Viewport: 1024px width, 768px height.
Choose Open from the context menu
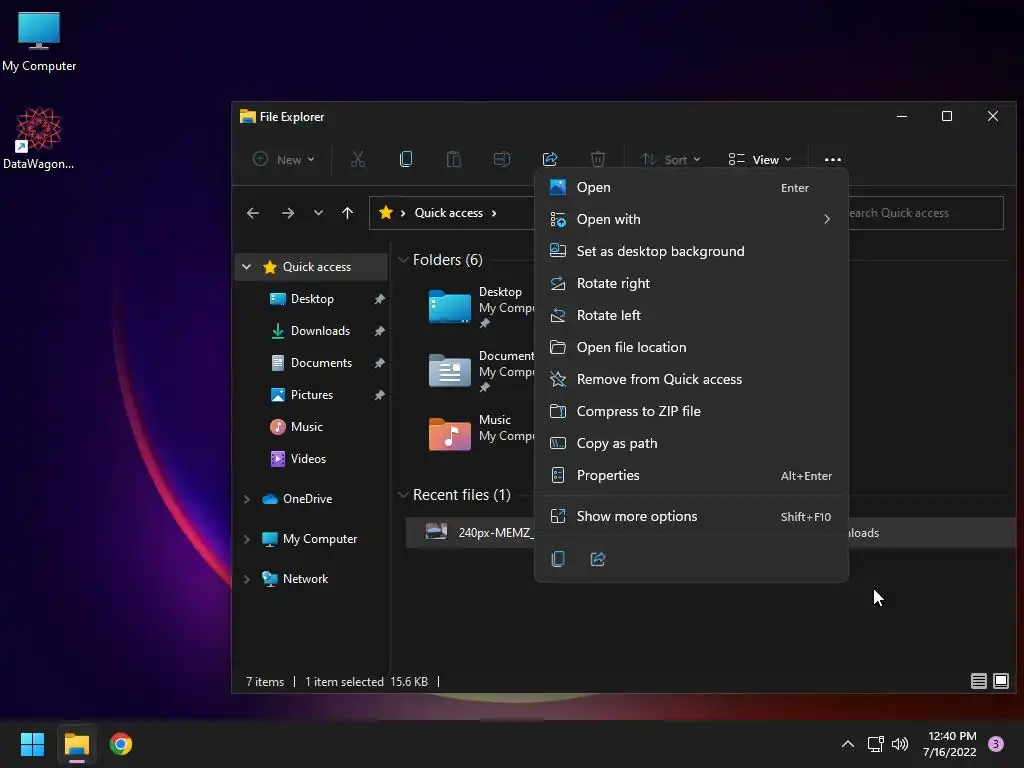point(691,187)
